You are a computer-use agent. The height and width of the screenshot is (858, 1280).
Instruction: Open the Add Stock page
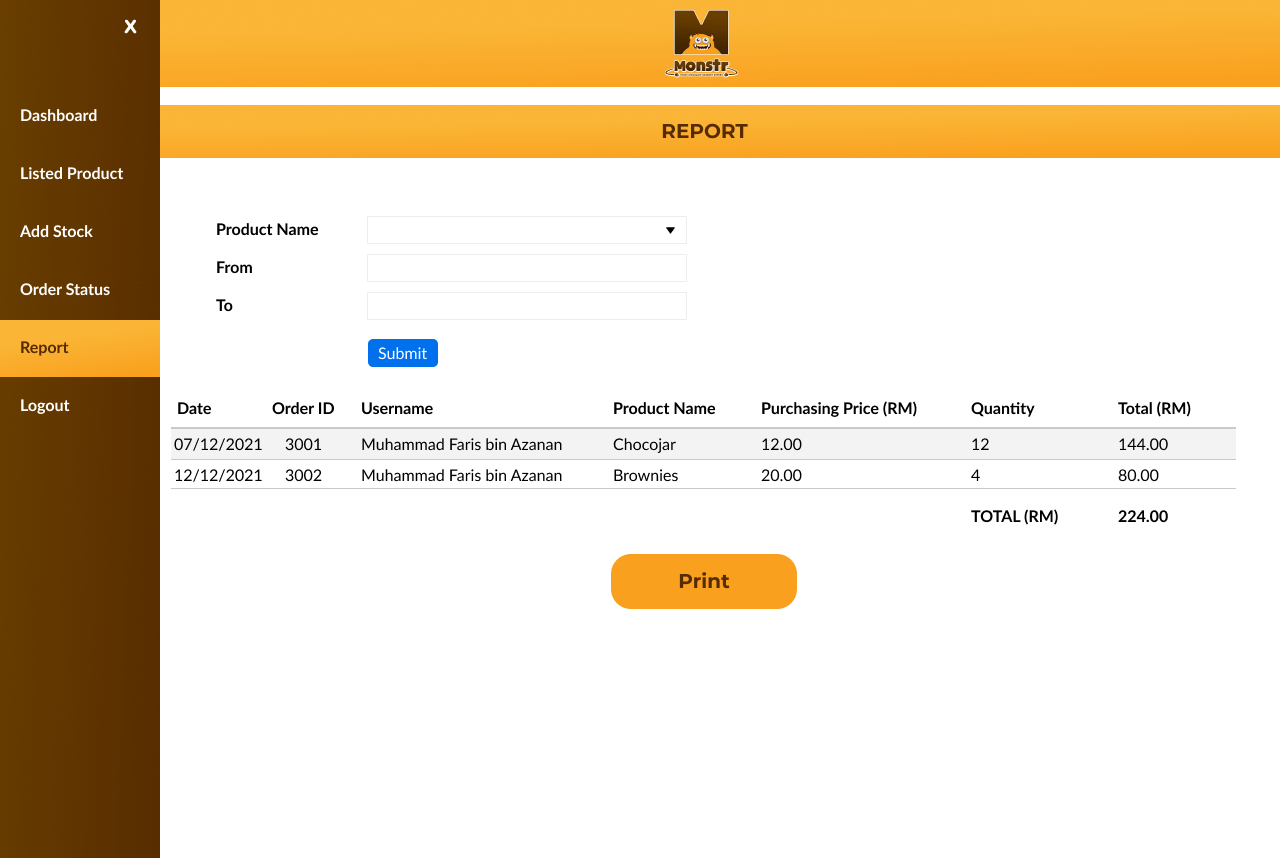click(57, 231)
